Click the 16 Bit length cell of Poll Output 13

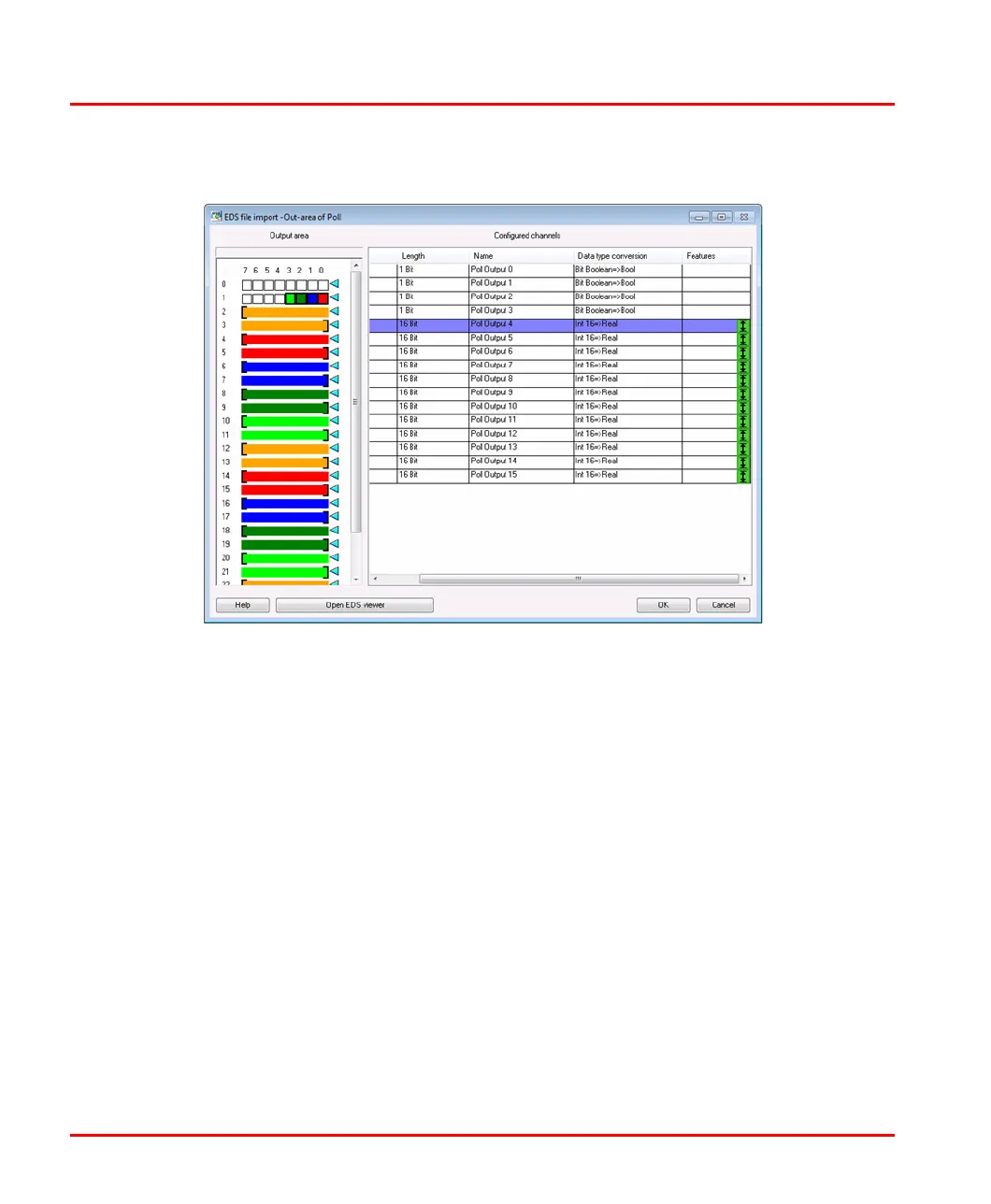click(433, 448)
